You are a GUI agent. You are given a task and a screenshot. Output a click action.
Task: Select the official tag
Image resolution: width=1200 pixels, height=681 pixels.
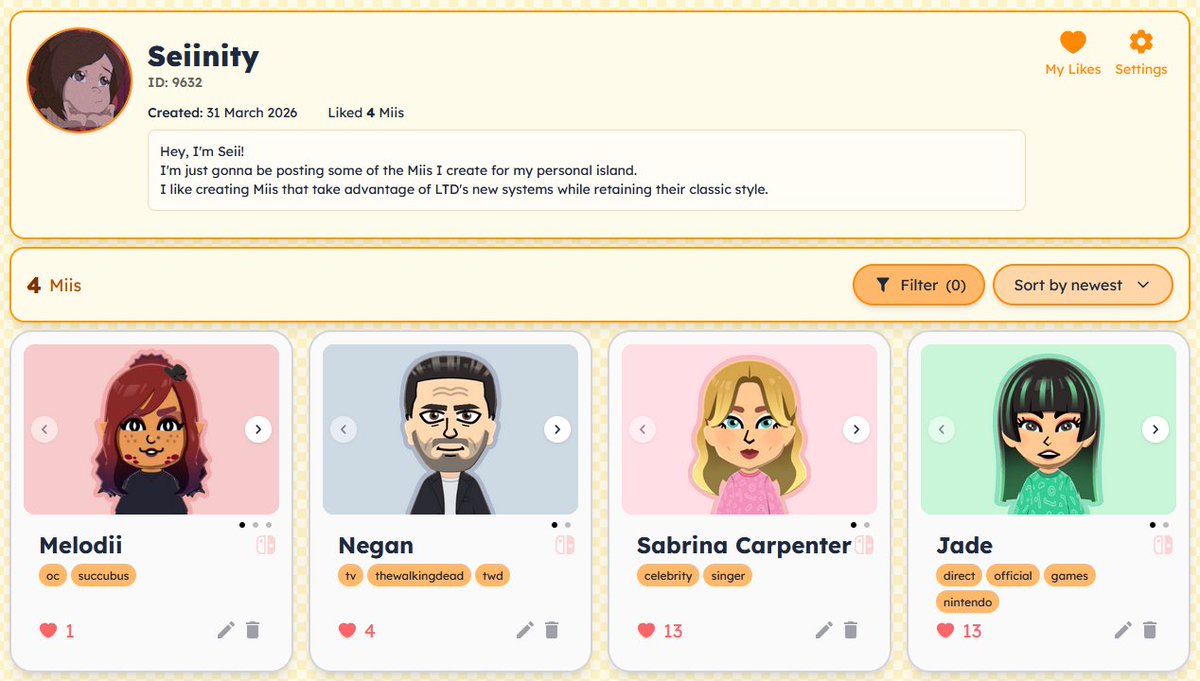1013,576
